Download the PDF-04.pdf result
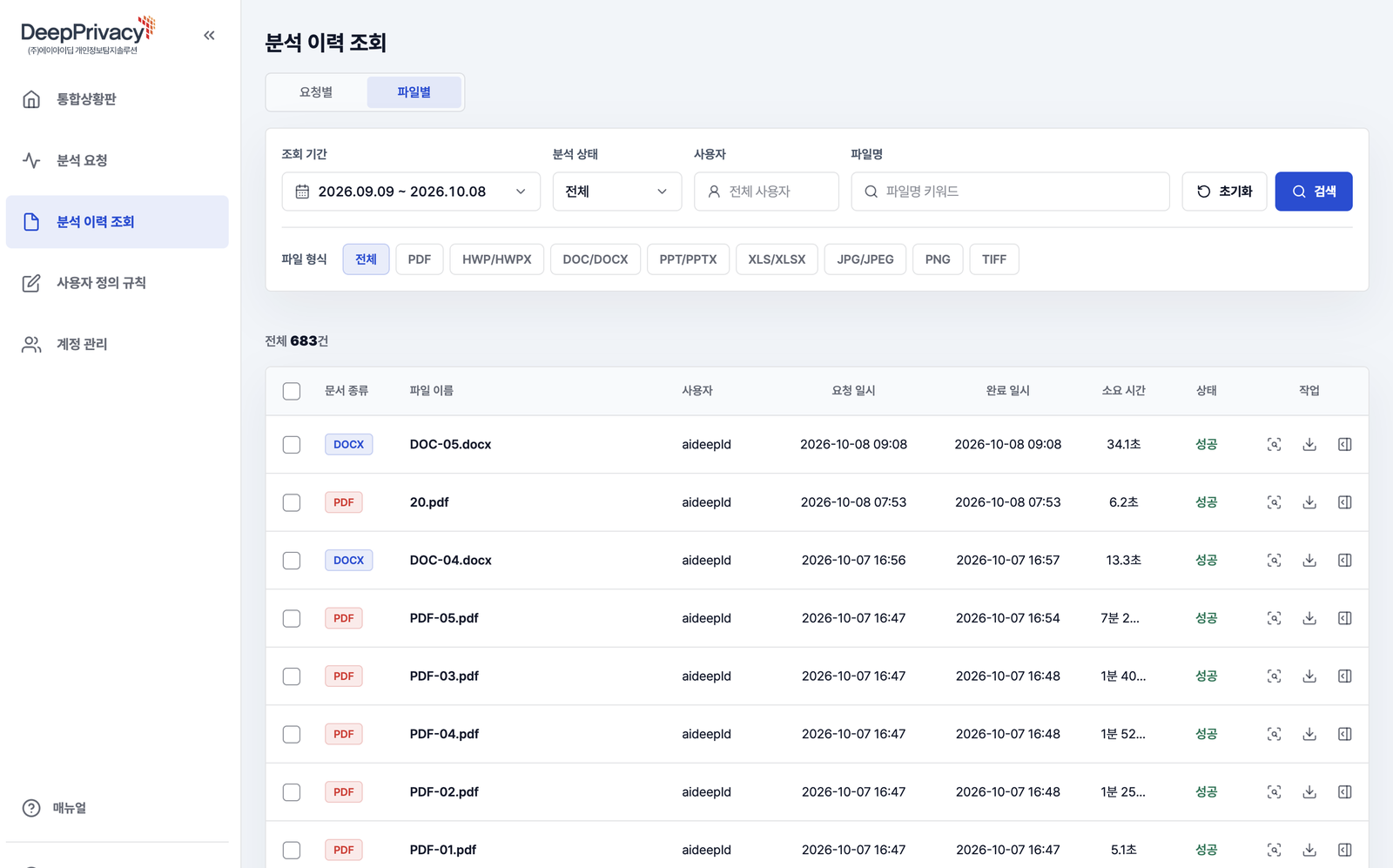 [x=1309, y=734]
